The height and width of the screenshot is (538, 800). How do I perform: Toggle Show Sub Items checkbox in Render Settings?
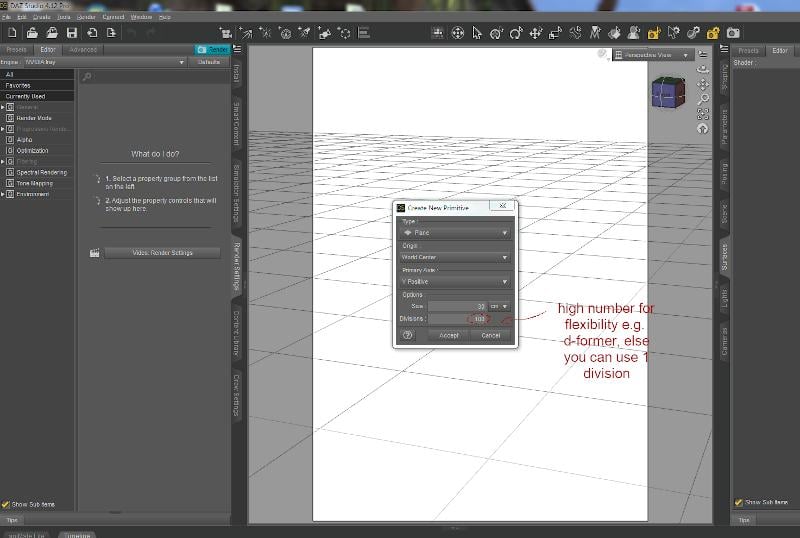click(6, 504)
